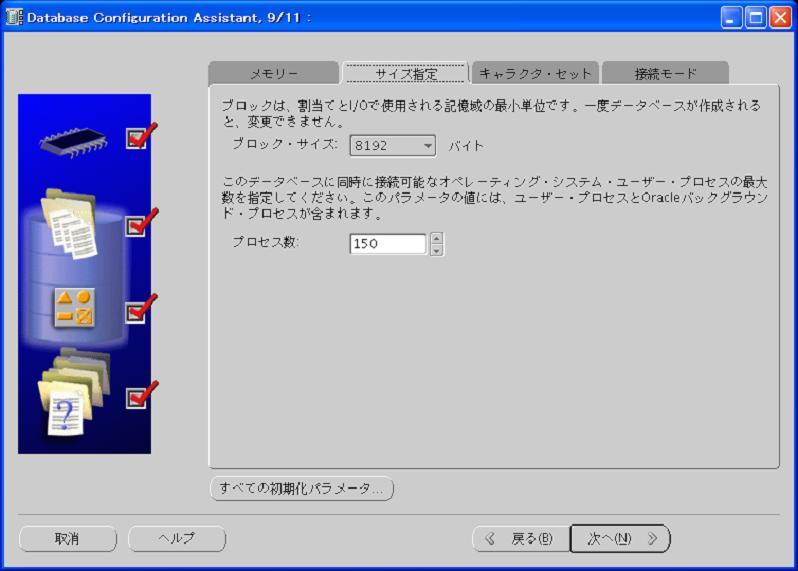Open help with the ヘルプ button

(x=177, y=538)
